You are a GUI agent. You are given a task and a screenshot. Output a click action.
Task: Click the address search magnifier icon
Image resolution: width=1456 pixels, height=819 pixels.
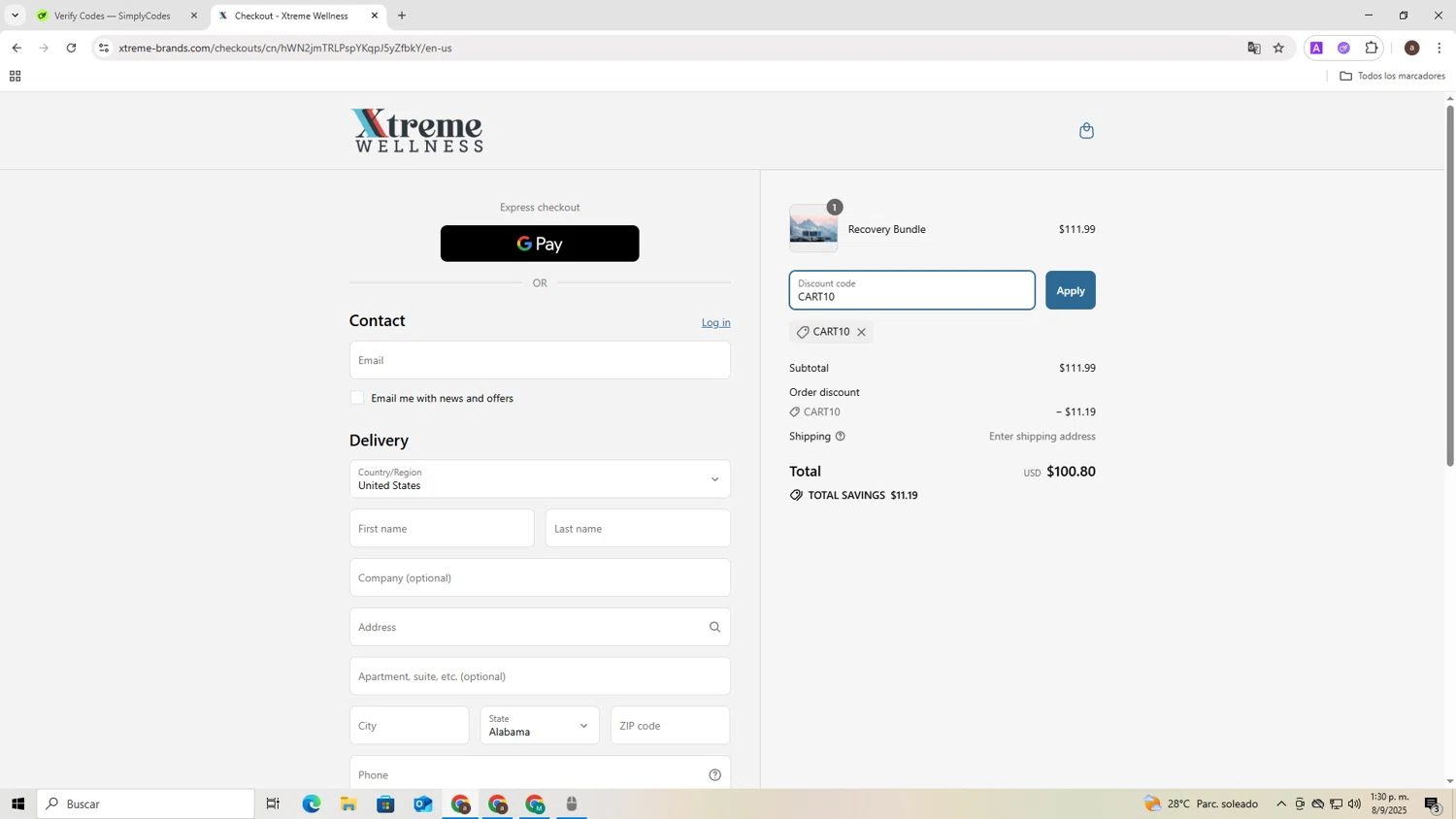tap(714, 627)
